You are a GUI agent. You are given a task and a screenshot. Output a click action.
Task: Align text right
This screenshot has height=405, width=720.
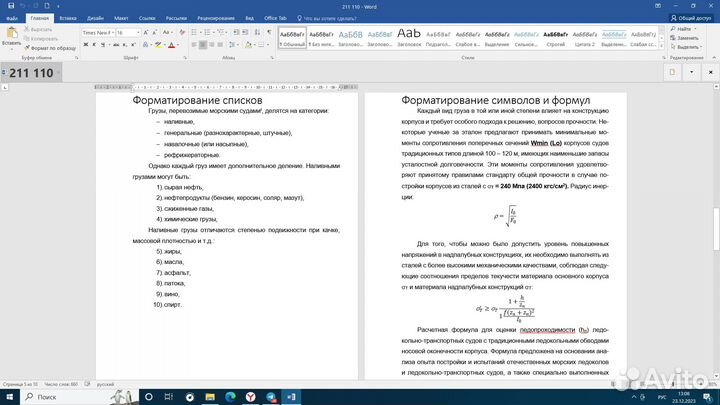(211, 45)
